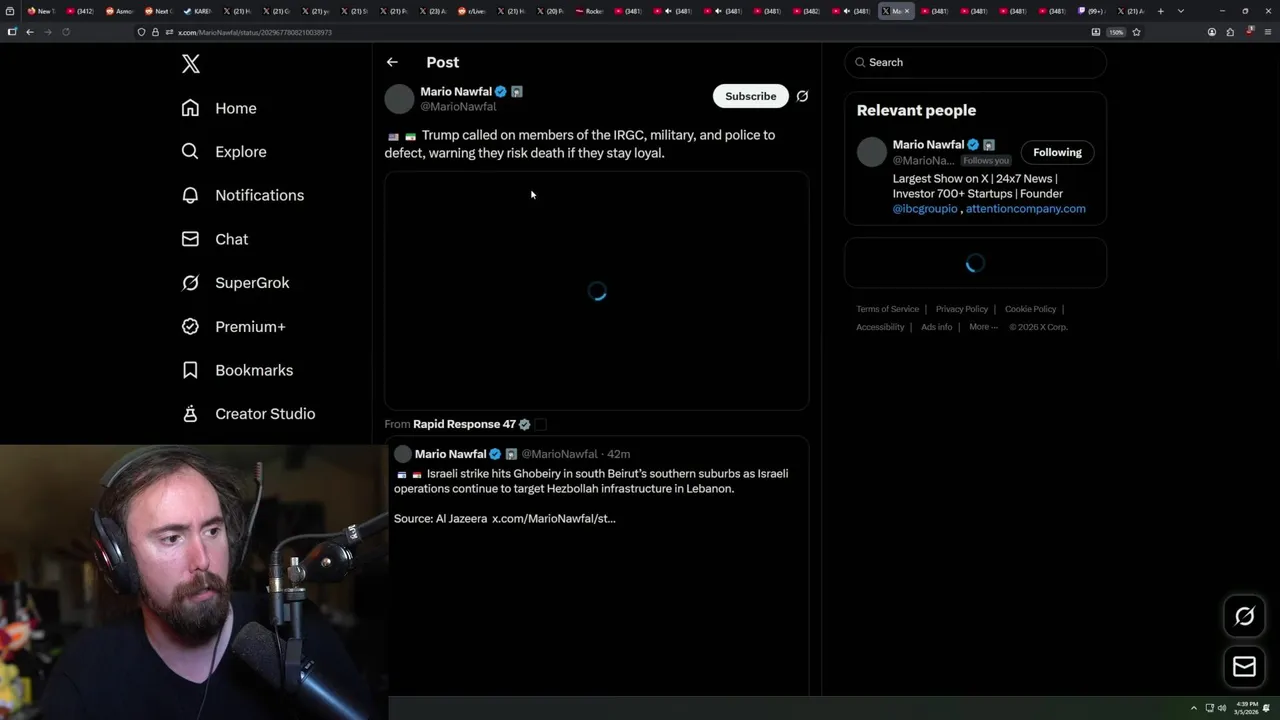Open the floating Grok button
The image size is (1280, 720).
tap(1244, 616)
